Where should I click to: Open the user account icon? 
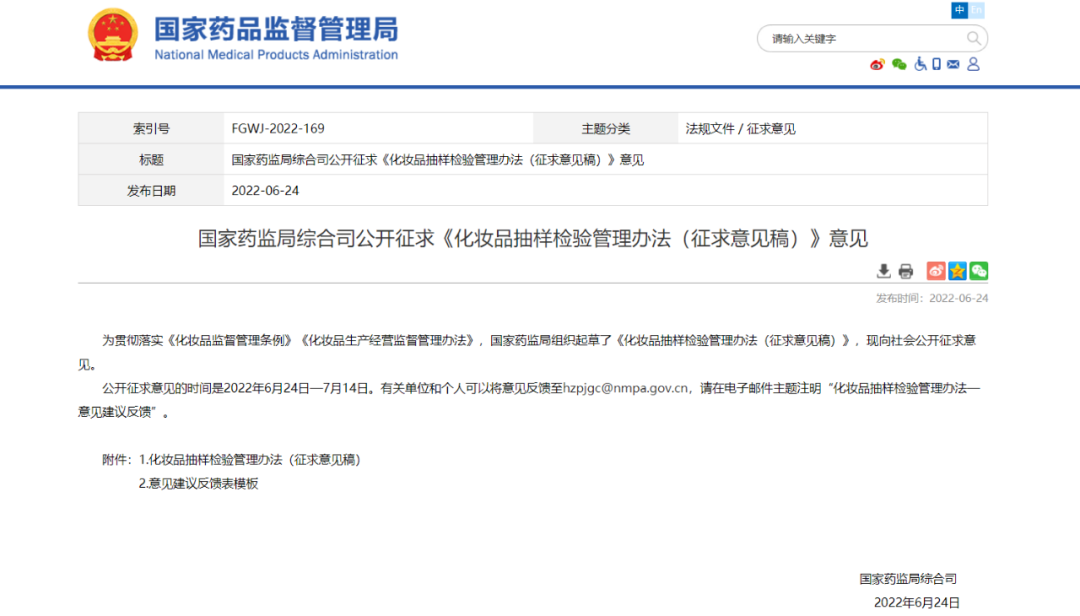[x=973, y=65]
